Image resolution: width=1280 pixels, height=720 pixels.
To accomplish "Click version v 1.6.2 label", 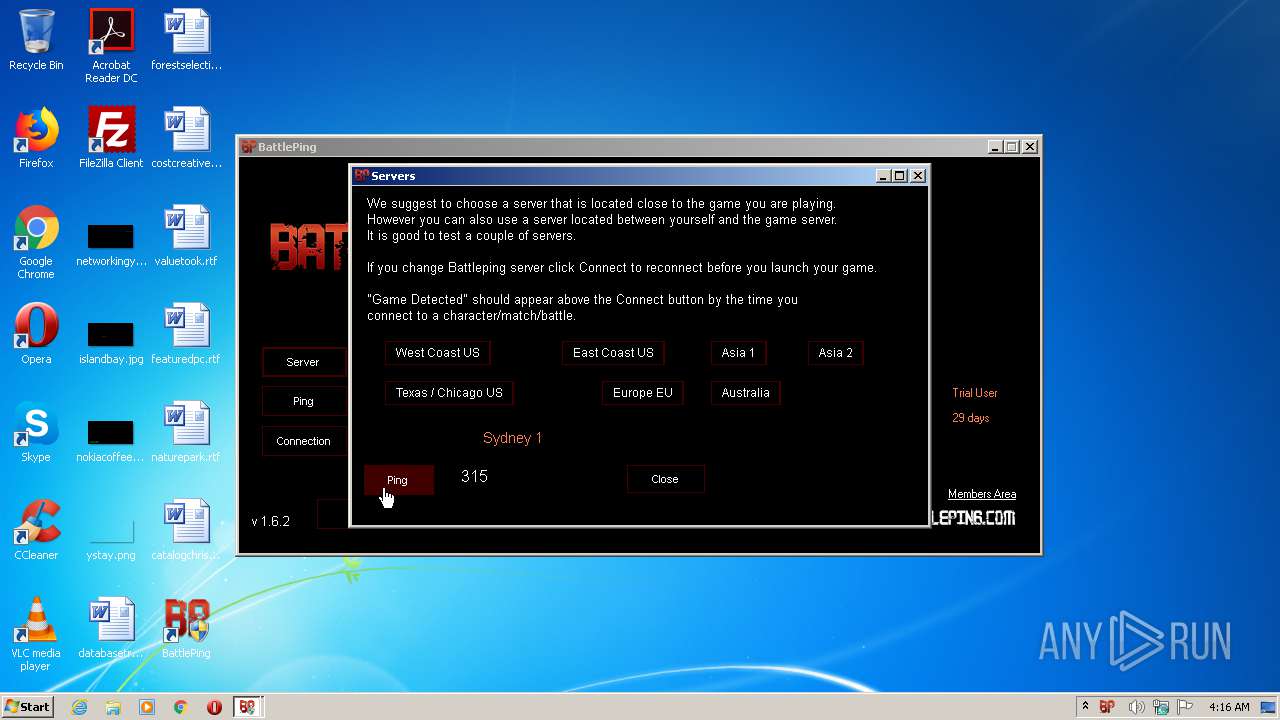I will (x=270, y=521).
